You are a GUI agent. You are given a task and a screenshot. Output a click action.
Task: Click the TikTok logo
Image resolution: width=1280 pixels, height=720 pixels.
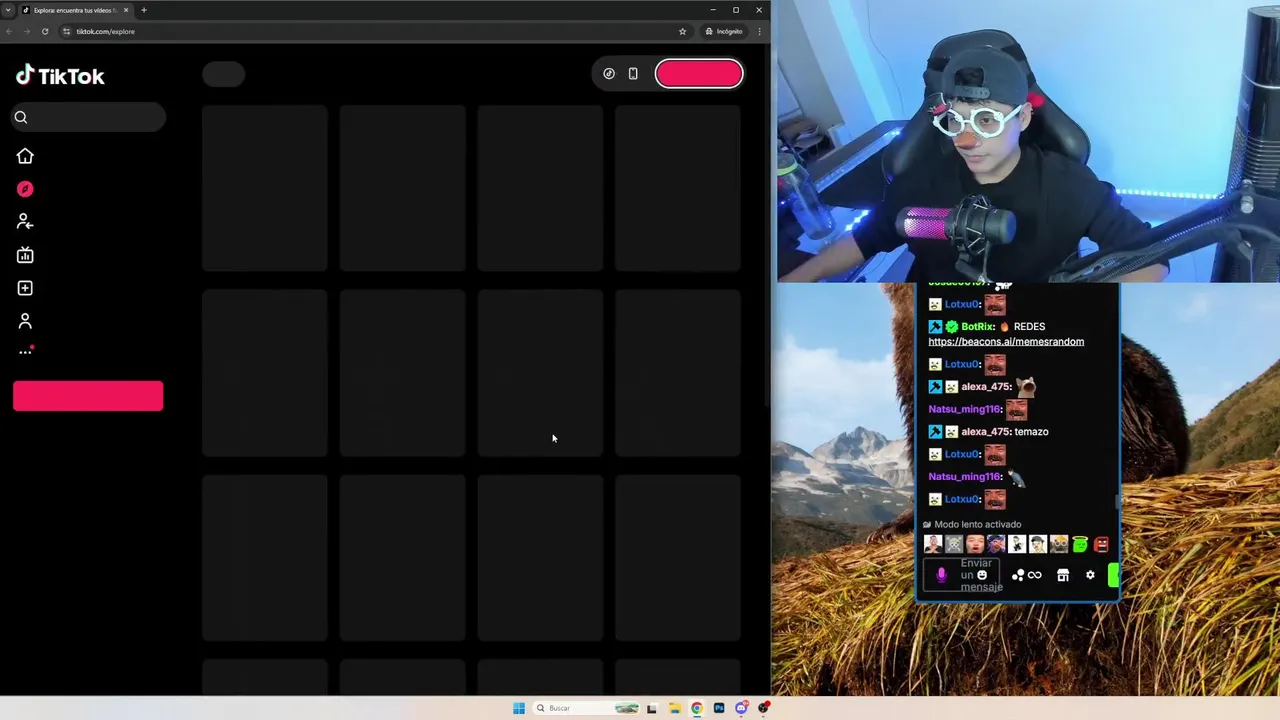pyautogui.click(x=60, y=76)
